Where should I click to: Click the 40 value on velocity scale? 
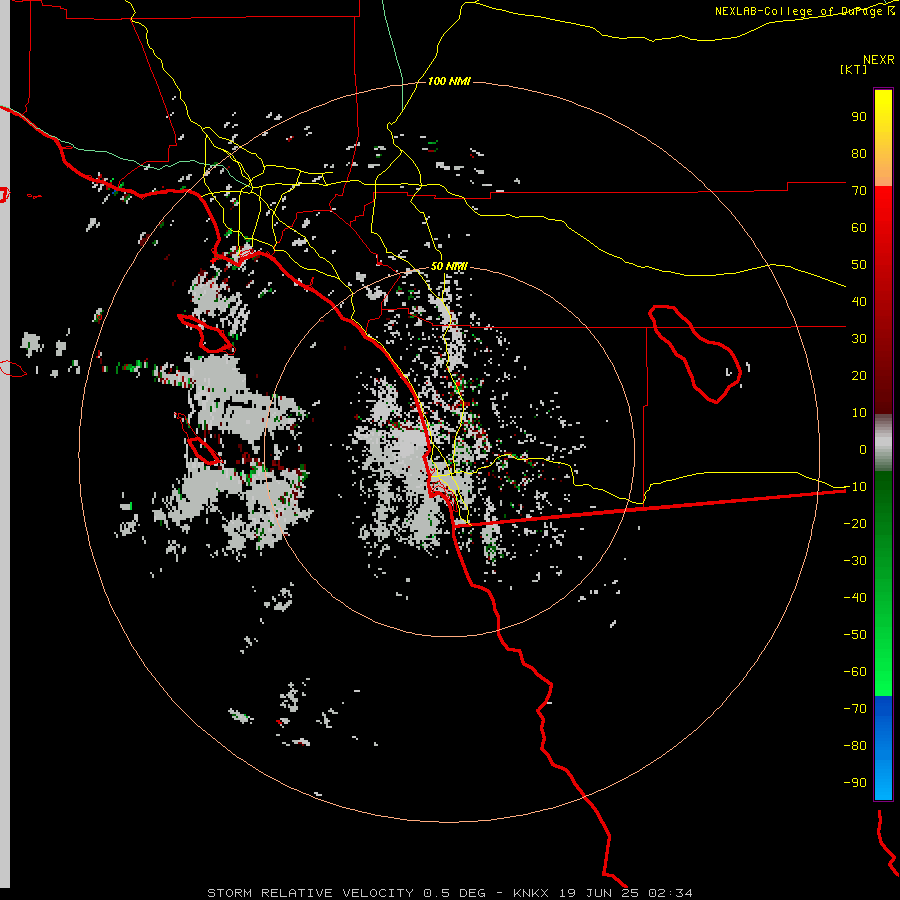click(859, 302)
